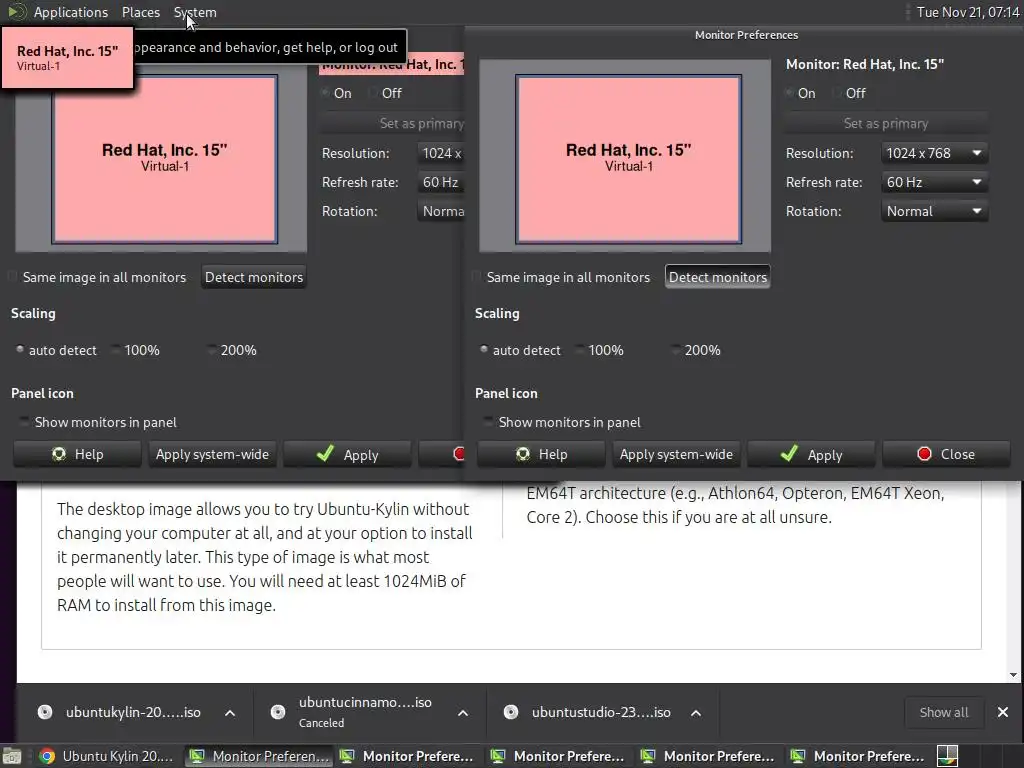Viewport: 1024px width, 768px height.
Task: Switch to Chrome Ubuntu Kylin taskbar entry
Action: [107, 756]
